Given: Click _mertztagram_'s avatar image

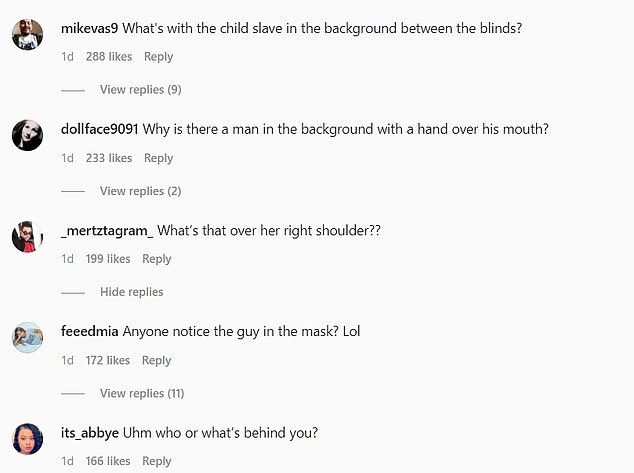Looking at the screenshot, I should tap(27, 237).
